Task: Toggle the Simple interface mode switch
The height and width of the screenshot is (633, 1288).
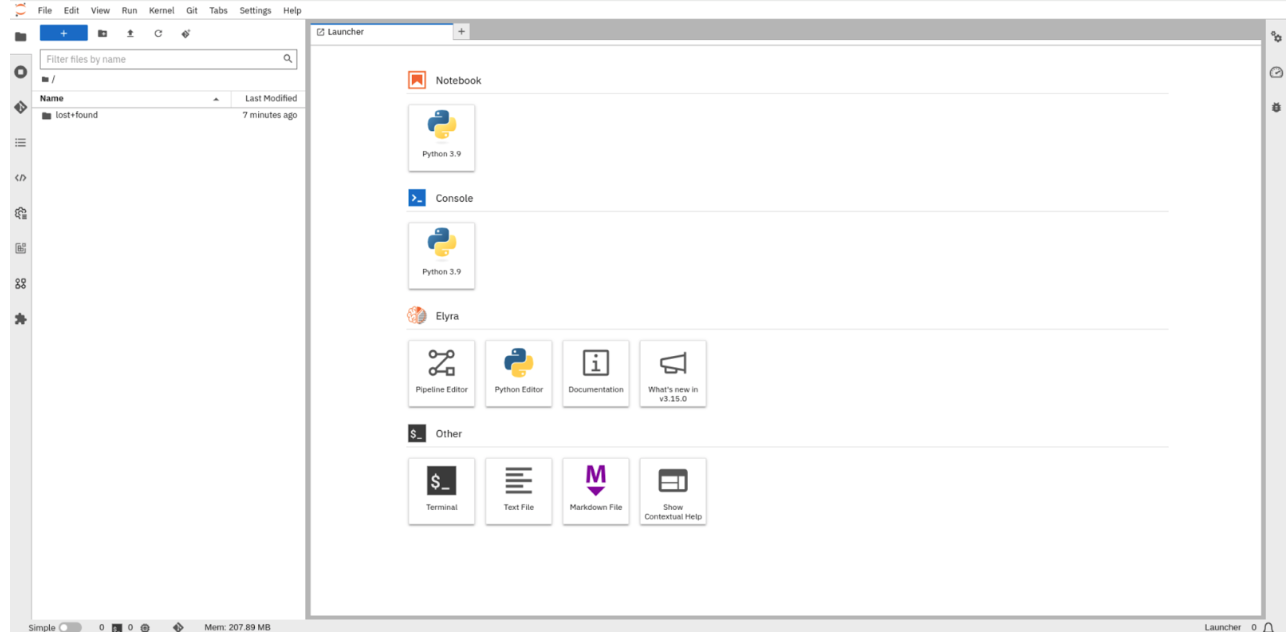Action: [x=69, y=627]
